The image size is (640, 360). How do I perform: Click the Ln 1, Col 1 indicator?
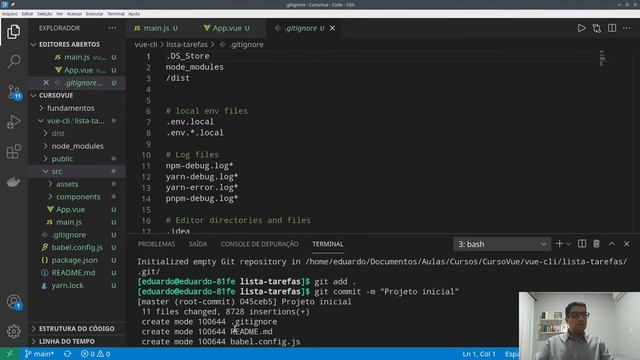(x=479, y=354)
